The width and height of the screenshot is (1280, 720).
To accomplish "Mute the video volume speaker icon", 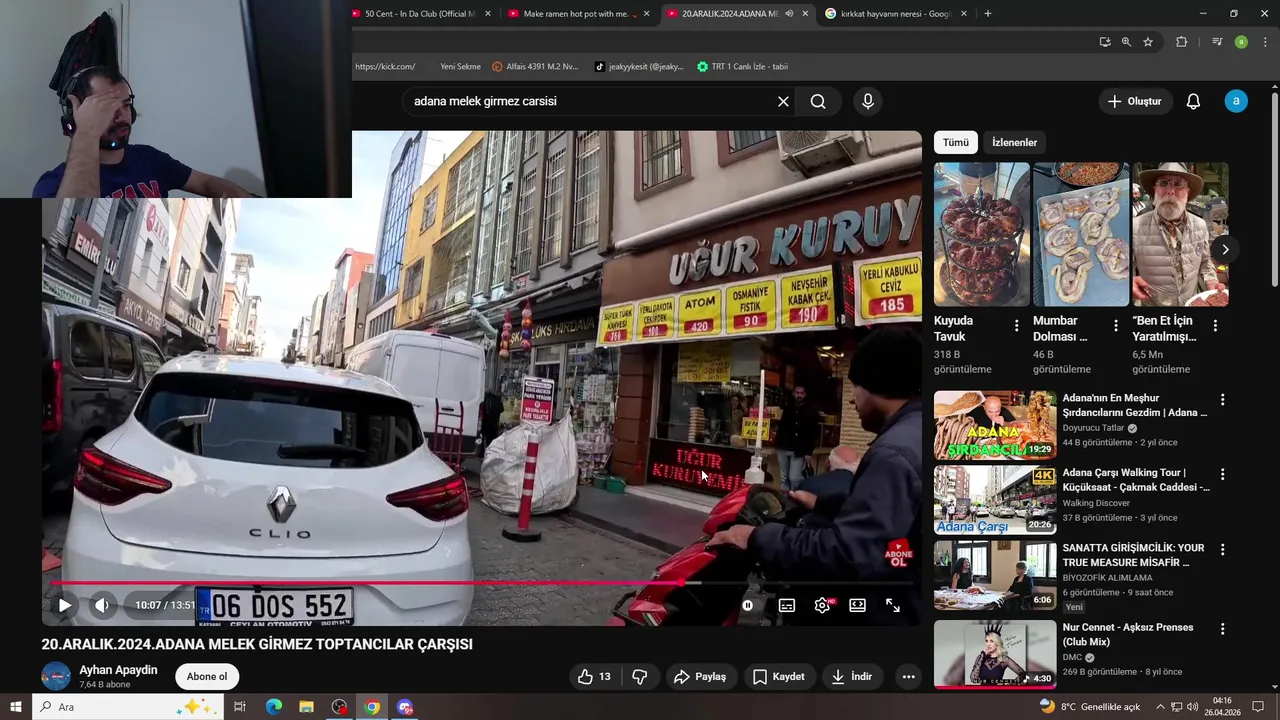I will point(101,605).
